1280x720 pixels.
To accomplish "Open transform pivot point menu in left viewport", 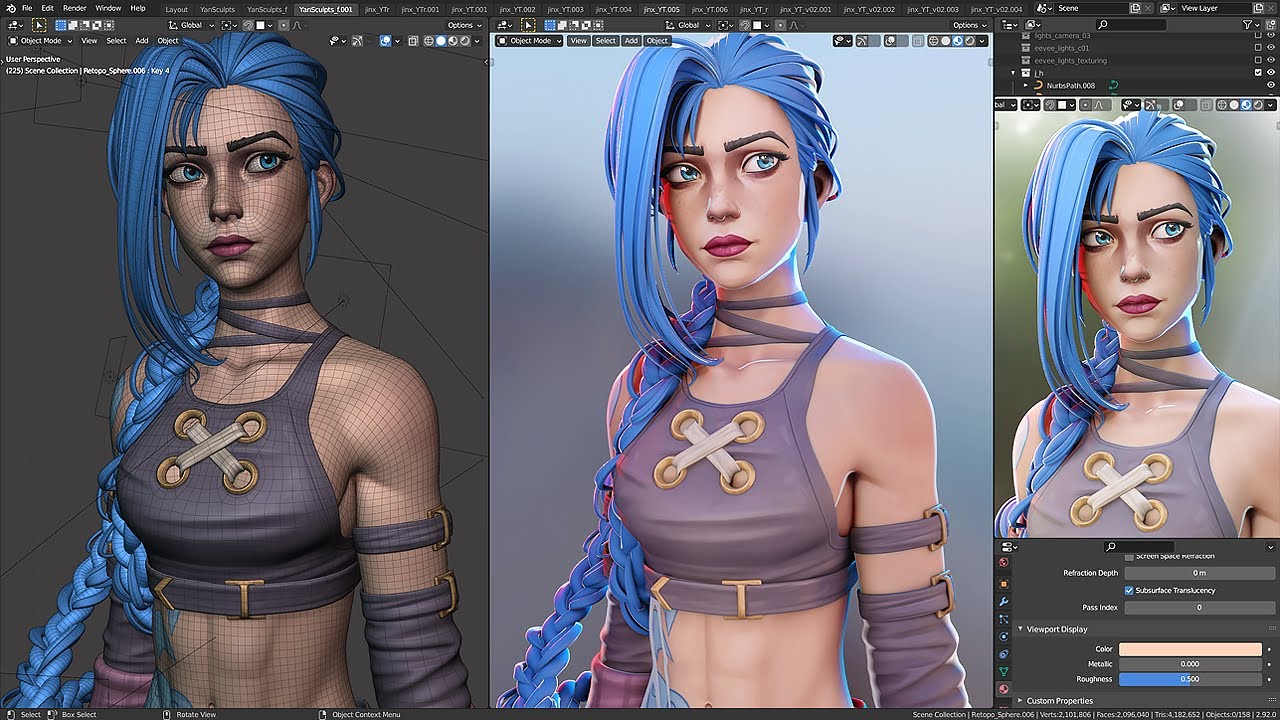I will 229,25.
